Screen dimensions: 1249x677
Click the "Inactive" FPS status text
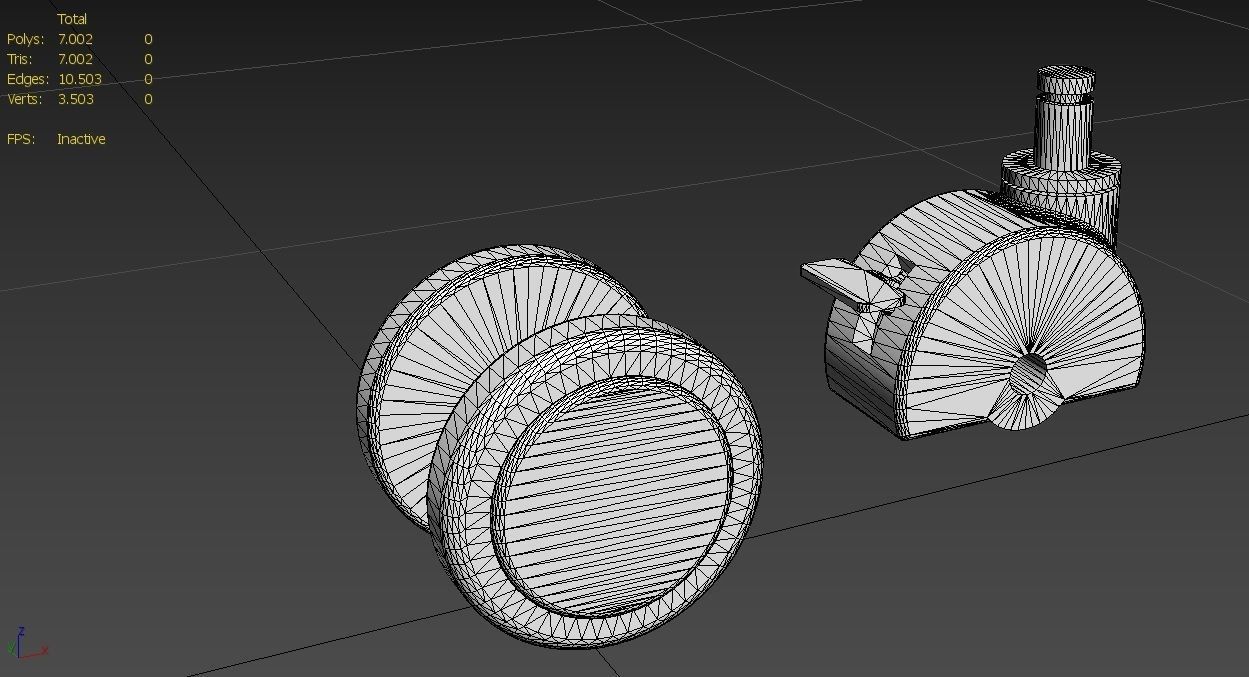point(81,139)
